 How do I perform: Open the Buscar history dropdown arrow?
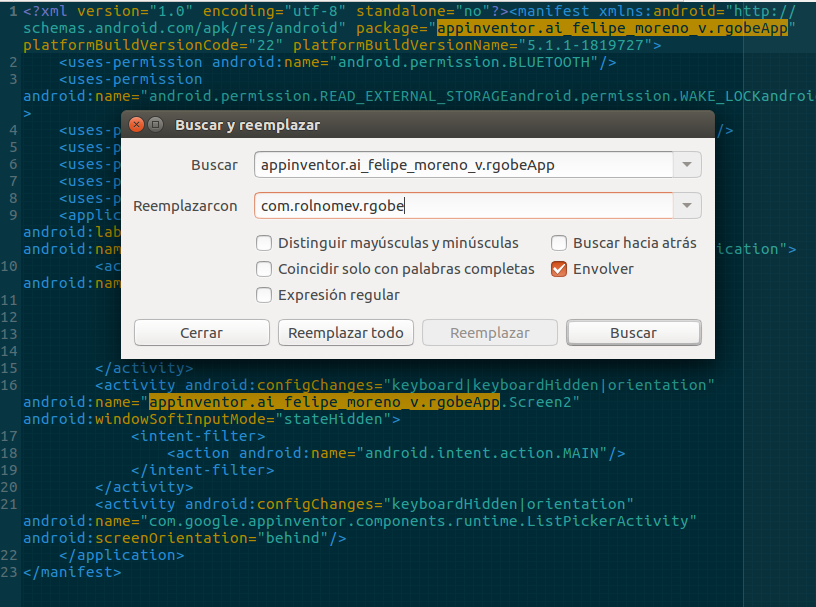687,165
